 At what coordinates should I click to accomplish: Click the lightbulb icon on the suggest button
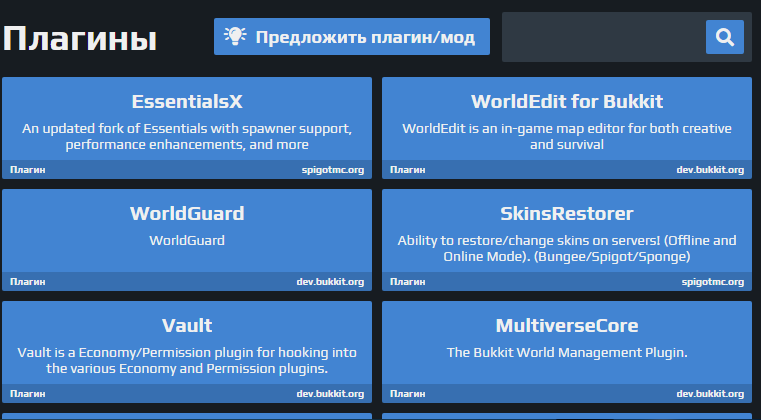click(235, 36)
